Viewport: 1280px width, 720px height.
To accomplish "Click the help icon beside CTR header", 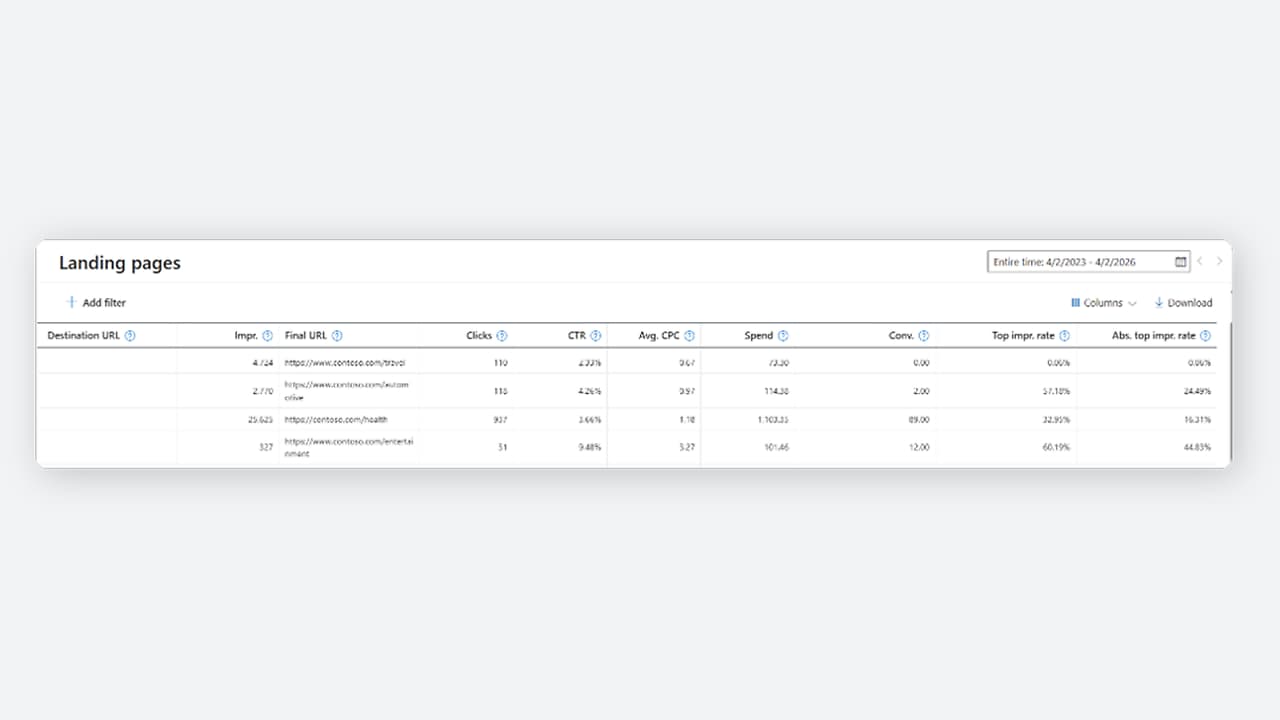I will tap(598, 336).
